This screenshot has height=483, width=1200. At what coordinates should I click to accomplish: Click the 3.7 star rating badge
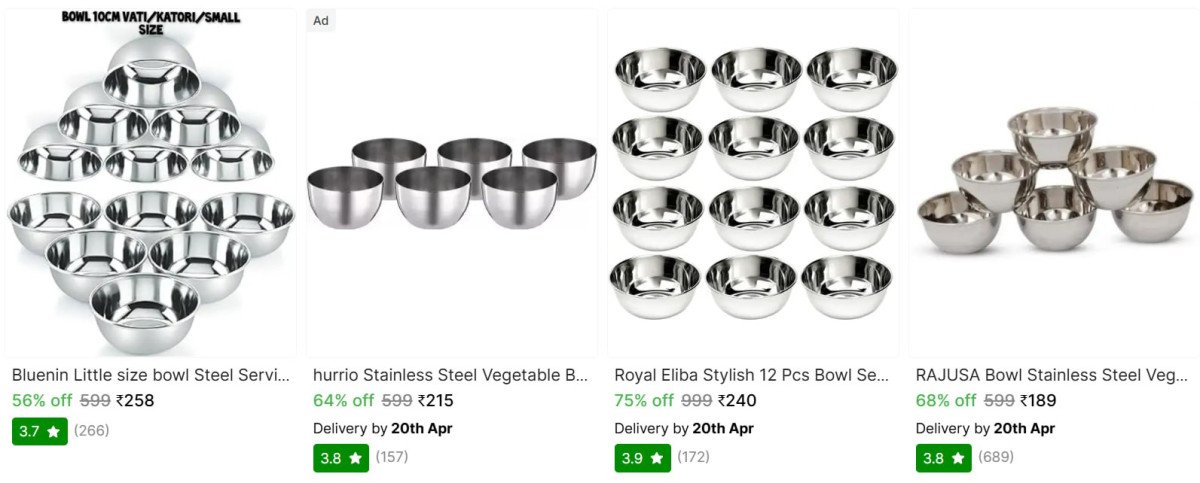[x=40, y=431]
